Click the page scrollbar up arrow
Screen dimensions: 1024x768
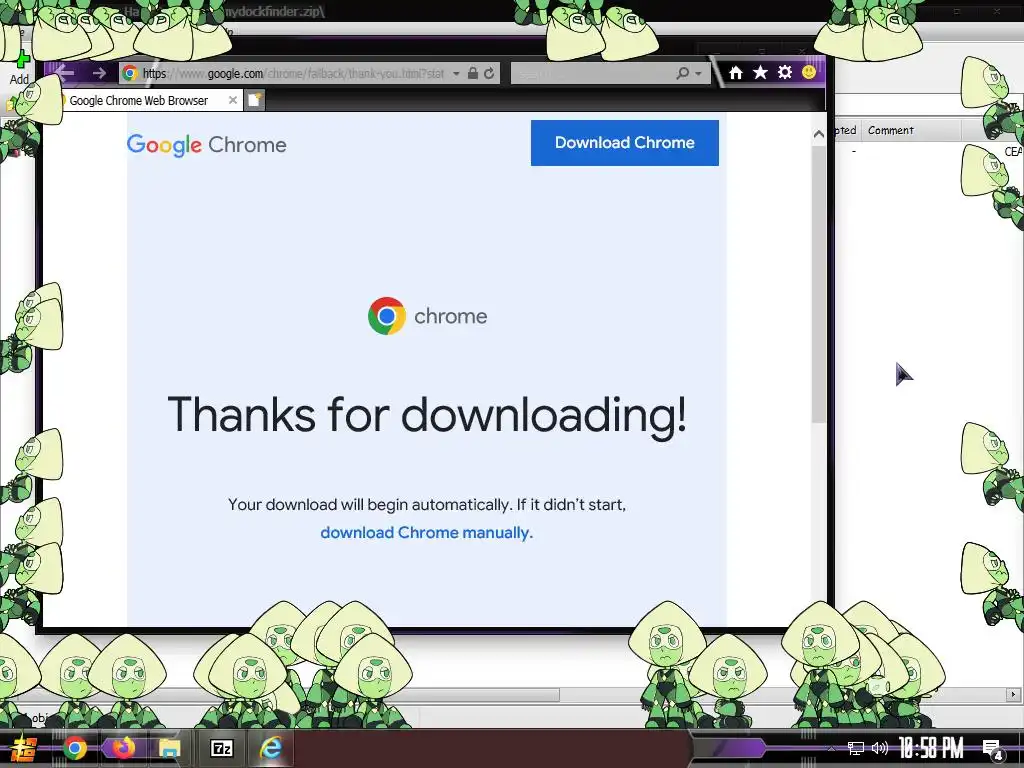[819, 134]
